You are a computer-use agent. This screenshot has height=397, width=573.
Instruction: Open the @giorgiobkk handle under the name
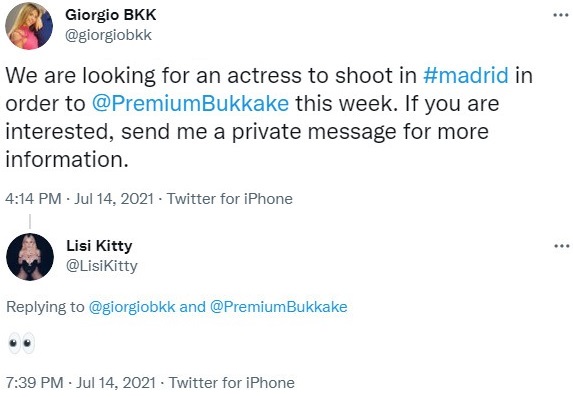click(x=108, y=35)
